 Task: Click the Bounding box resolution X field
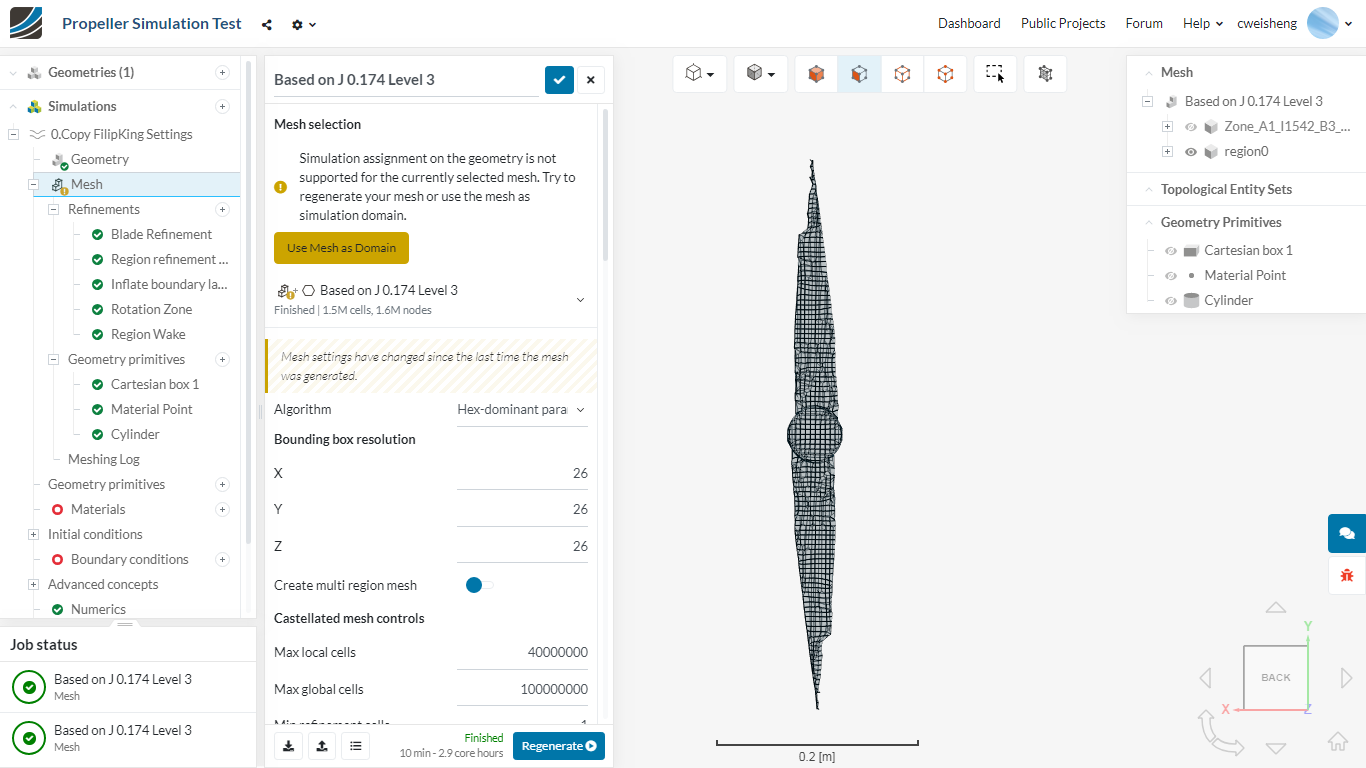pyautogui.click(x=522, y=473)
